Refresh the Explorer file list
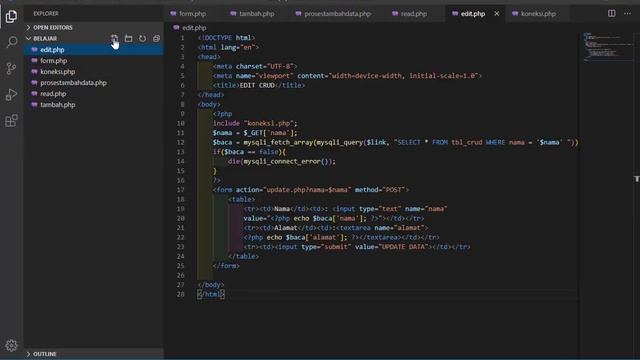640x360 pixels. coord(142,38)
